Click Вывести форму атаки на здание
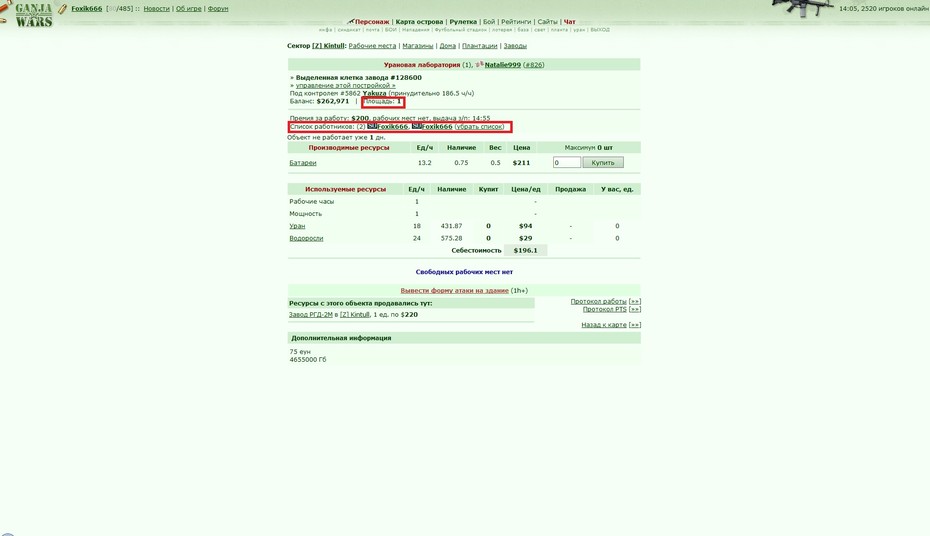This screenshot has width=930, height=536. click(454, 291)
